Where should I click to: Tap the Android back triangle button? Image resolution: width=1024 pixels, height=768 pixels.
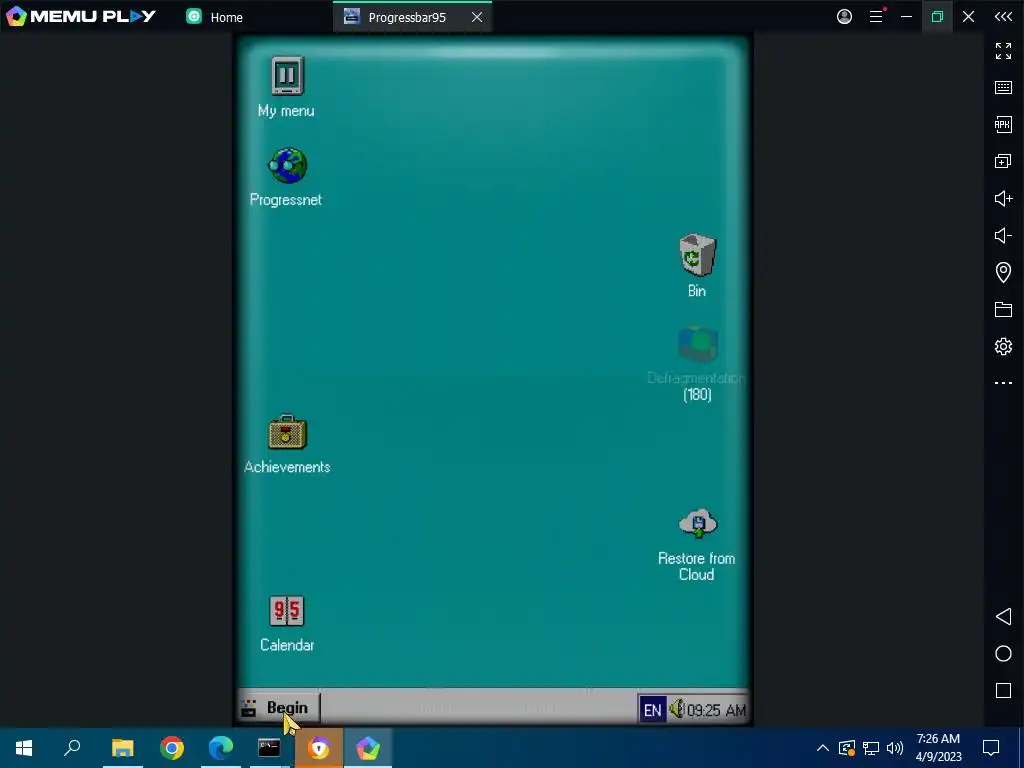pyautogui.click(x=1003, y=616)
